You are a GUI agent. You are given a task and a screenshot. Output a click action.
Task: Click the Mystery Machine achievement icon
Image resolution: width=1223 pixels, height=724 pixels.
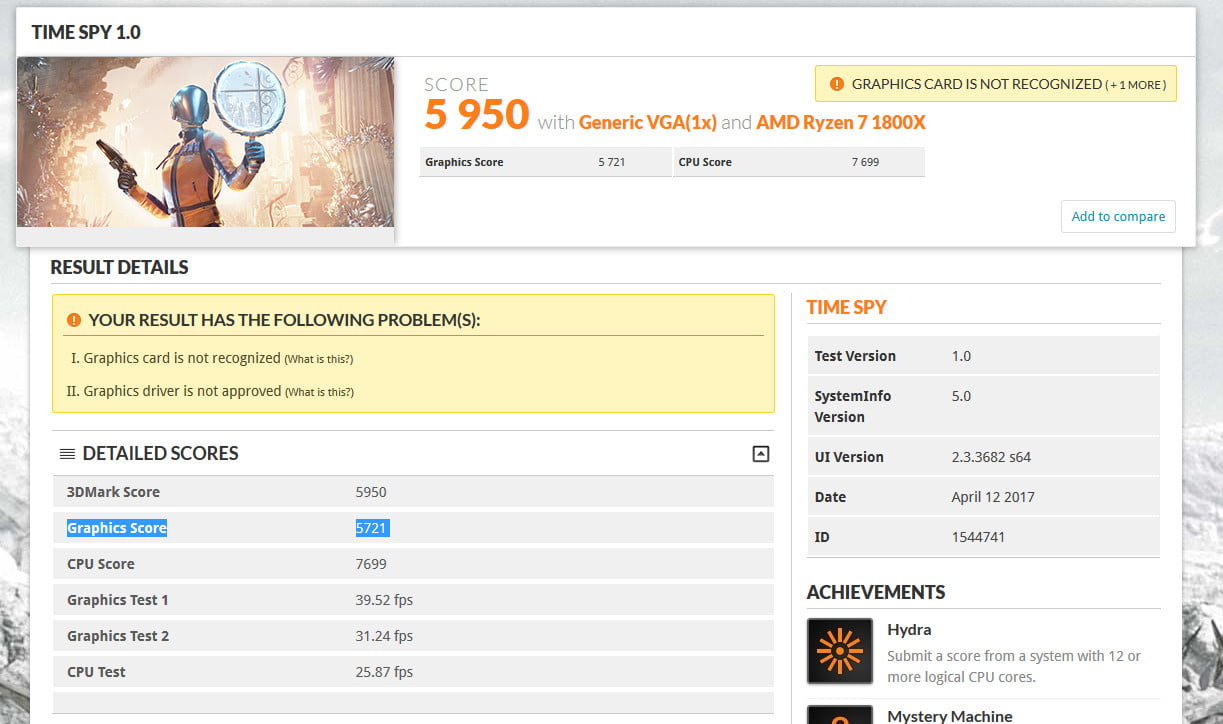(840, 714)
